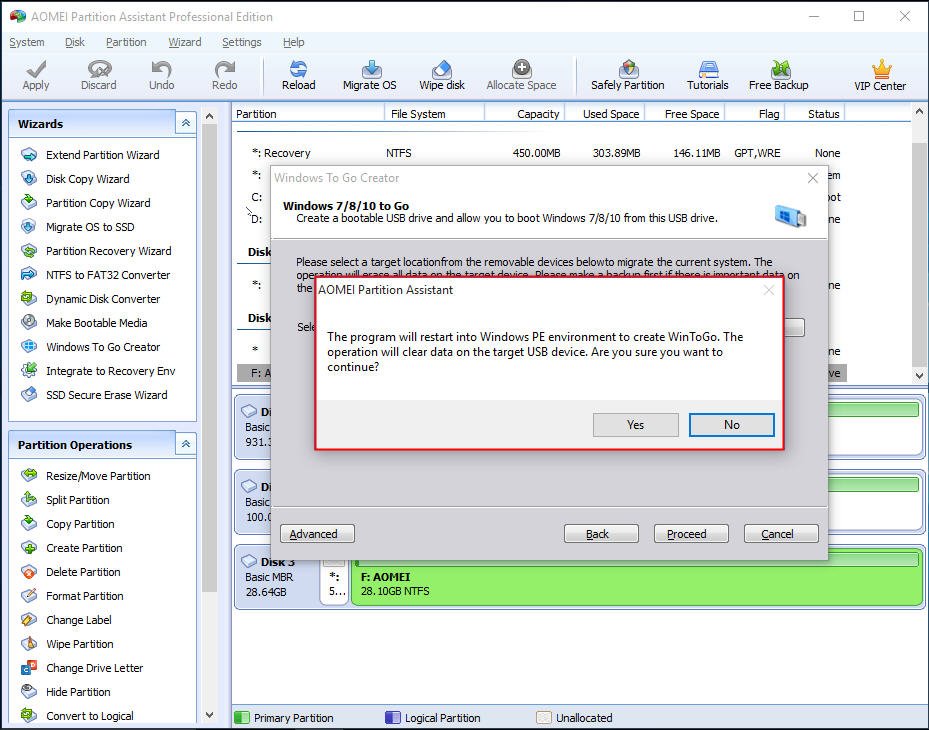The height and width of the screenshot is (730, 929).
Task: Choose Format Partition operation
Action: 72,596
